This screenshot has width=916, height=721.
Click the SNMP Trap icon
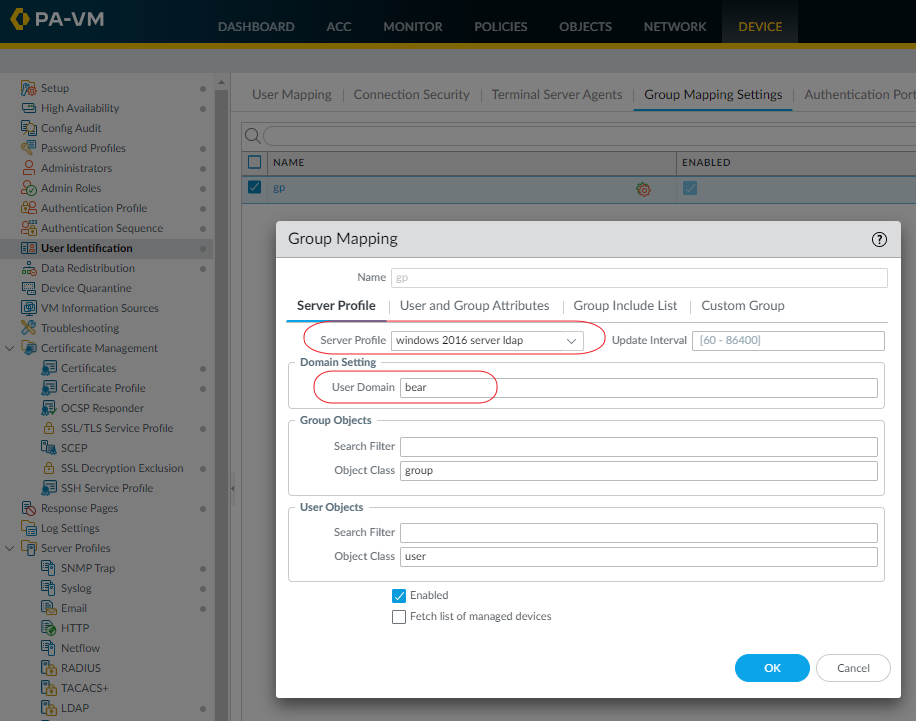(49, 568)
